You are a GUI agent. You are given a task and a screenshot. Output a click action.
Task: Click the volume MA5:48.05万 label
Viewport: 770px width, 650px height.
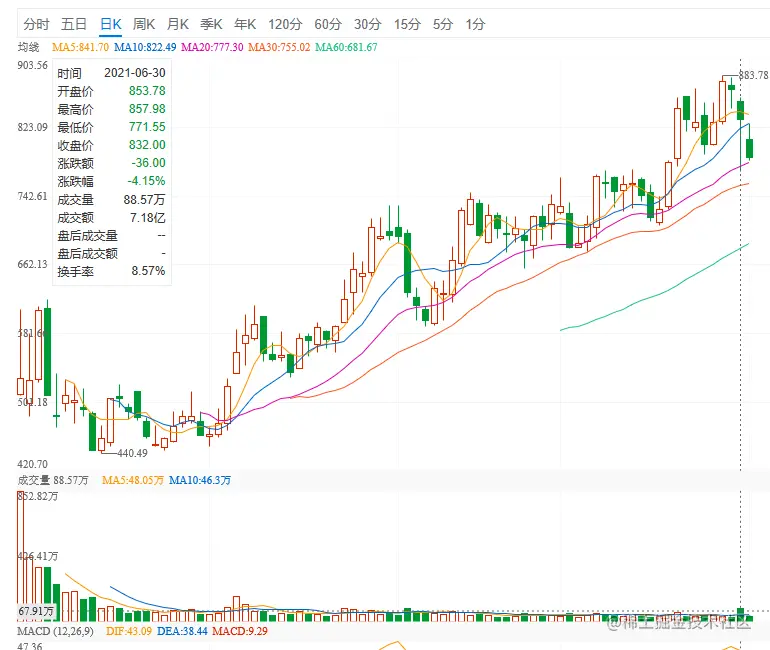point(133,480)
